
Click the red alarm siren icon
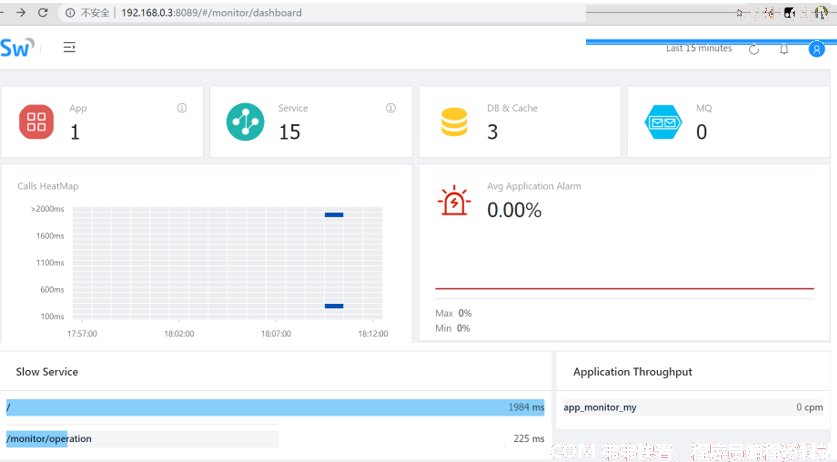pos(454,200)
